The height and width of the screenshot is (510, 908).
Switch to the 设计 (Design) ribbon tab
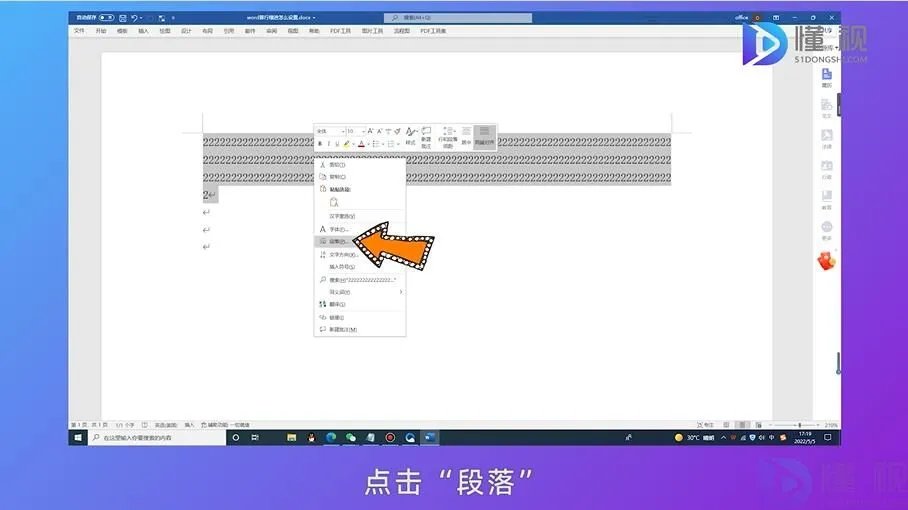pos(186,31)
